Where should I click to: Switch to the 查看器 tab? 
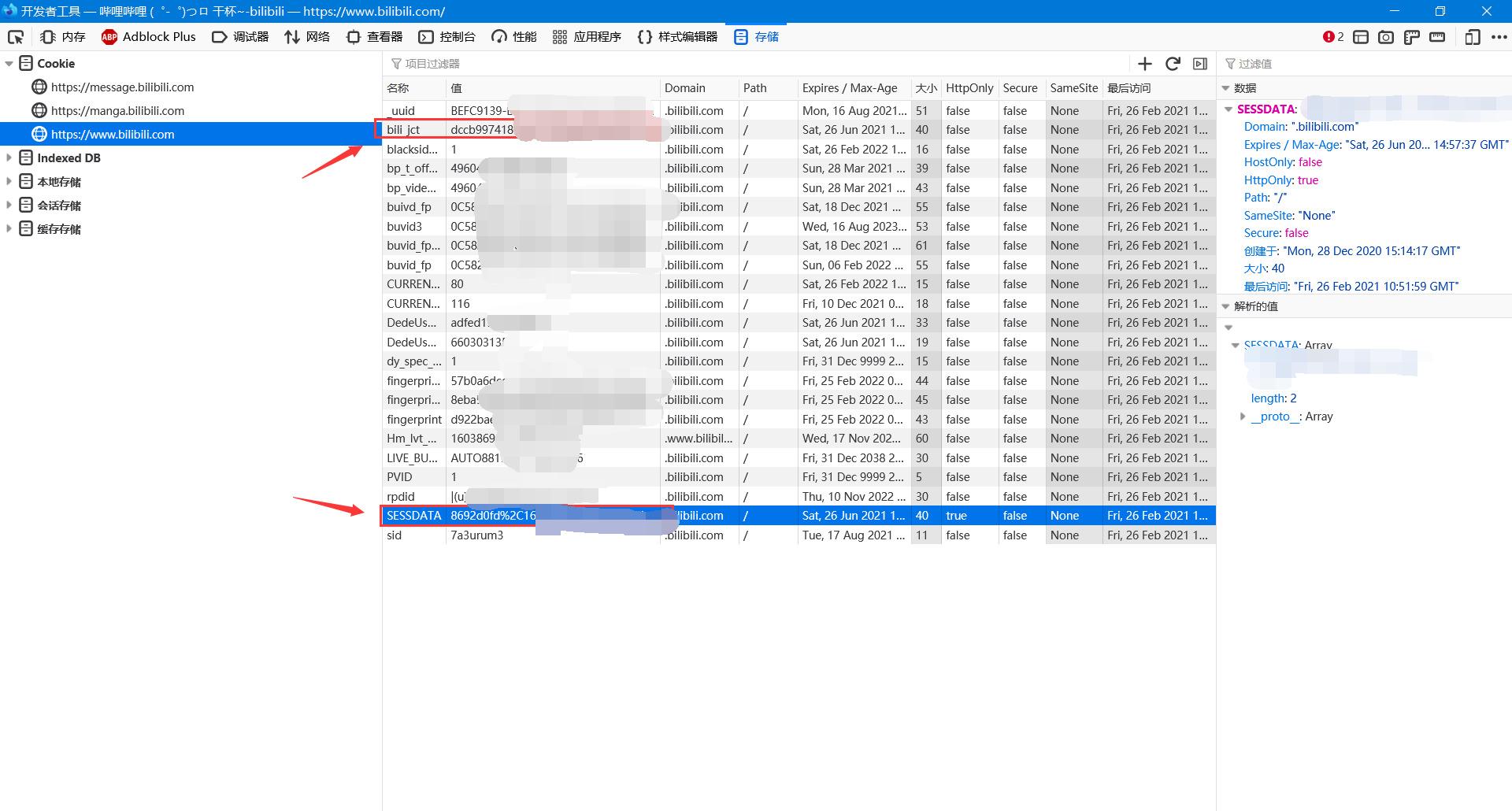pos(374,37)
